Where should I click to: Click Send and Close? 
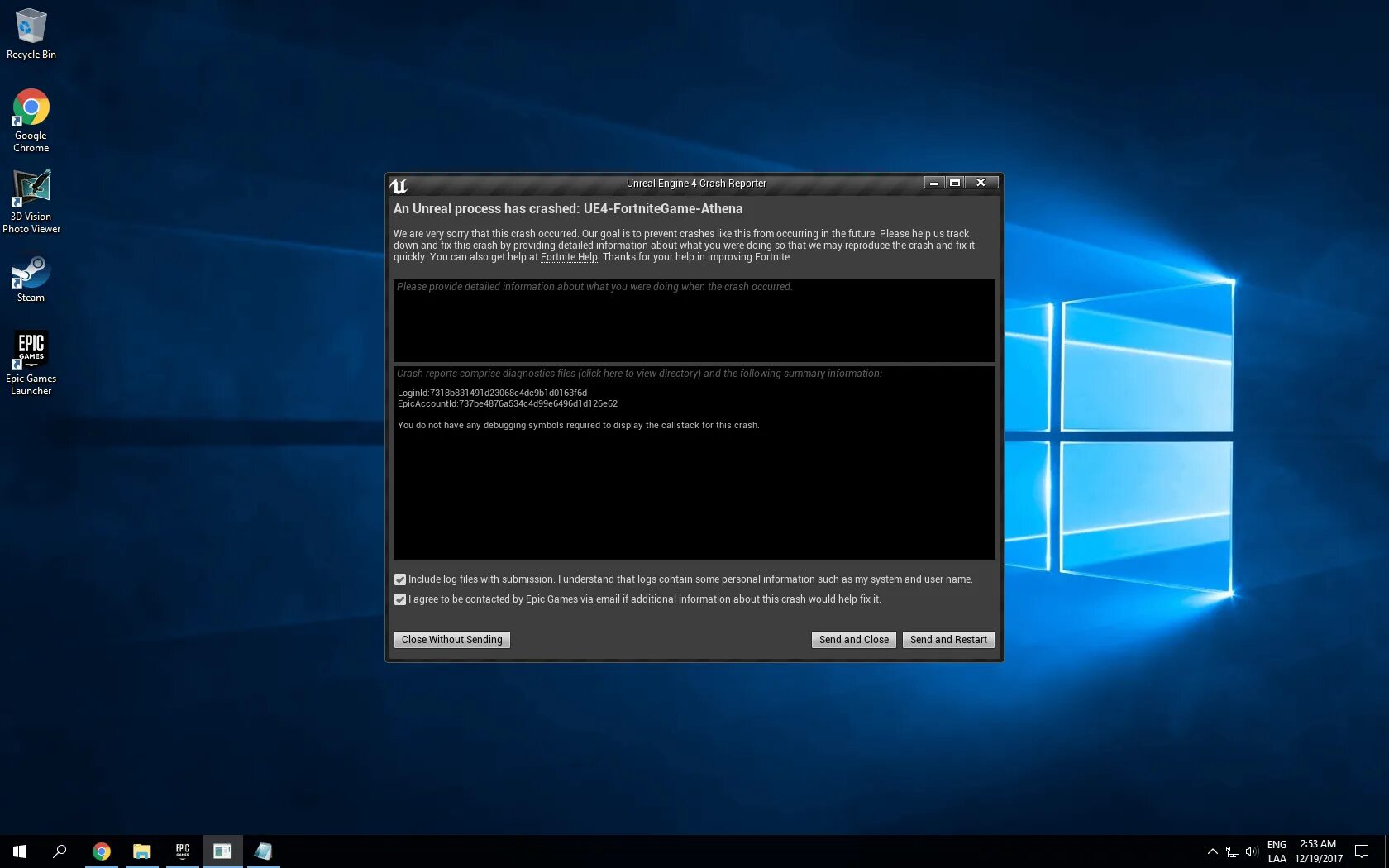click(x=854, y=640)
